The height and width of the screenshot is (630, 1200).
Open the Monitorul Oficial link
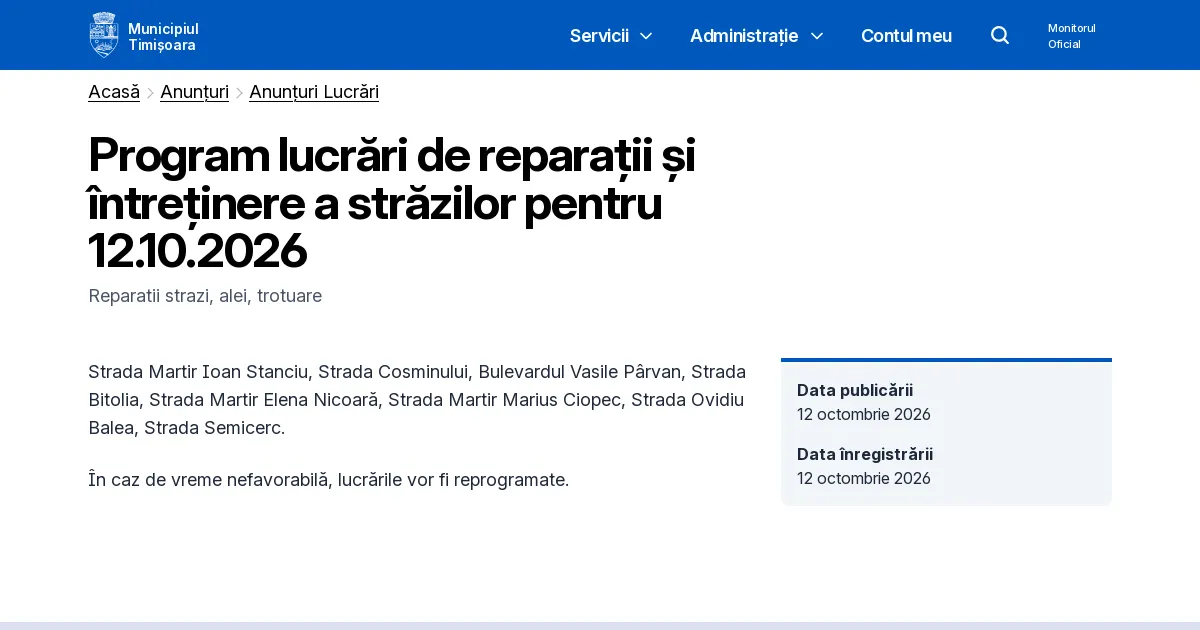pos(1072,36)
